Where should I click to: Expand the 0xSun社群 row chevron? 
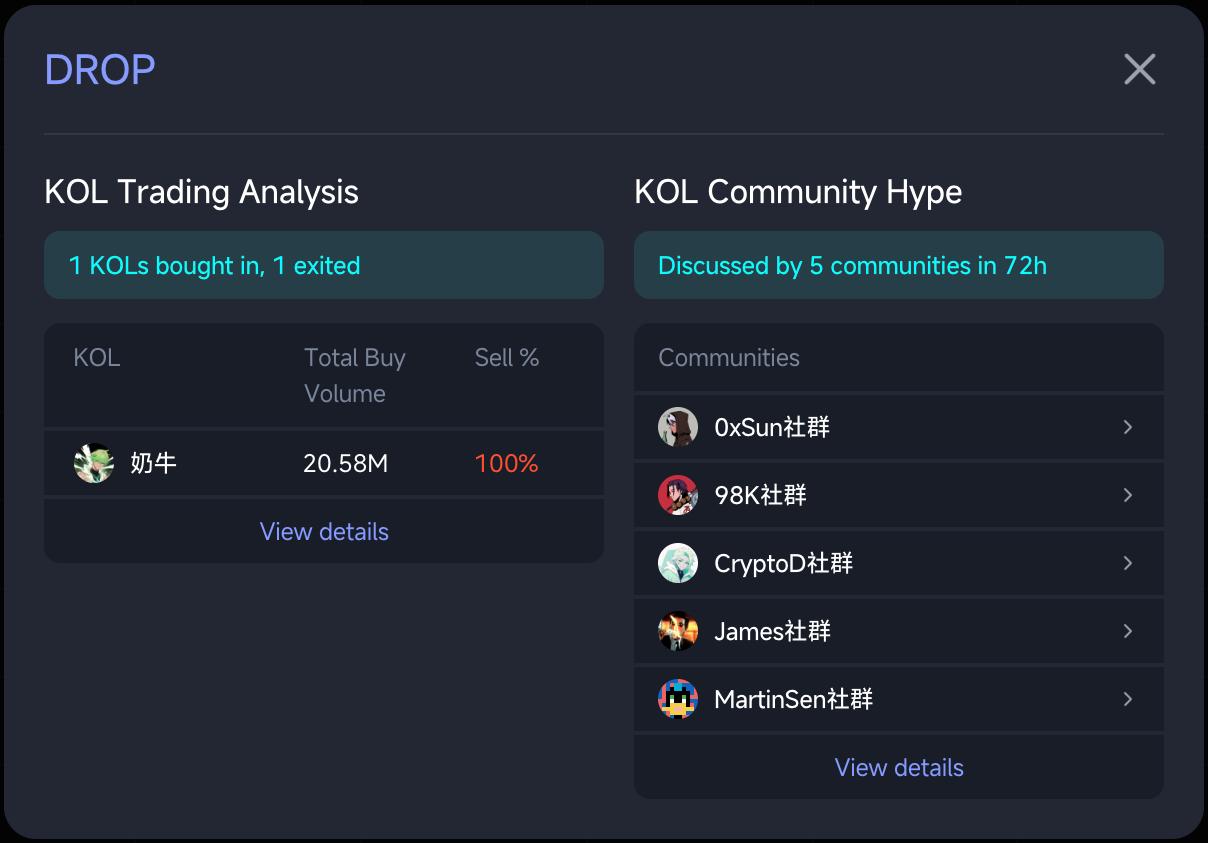pos(1127,427)
